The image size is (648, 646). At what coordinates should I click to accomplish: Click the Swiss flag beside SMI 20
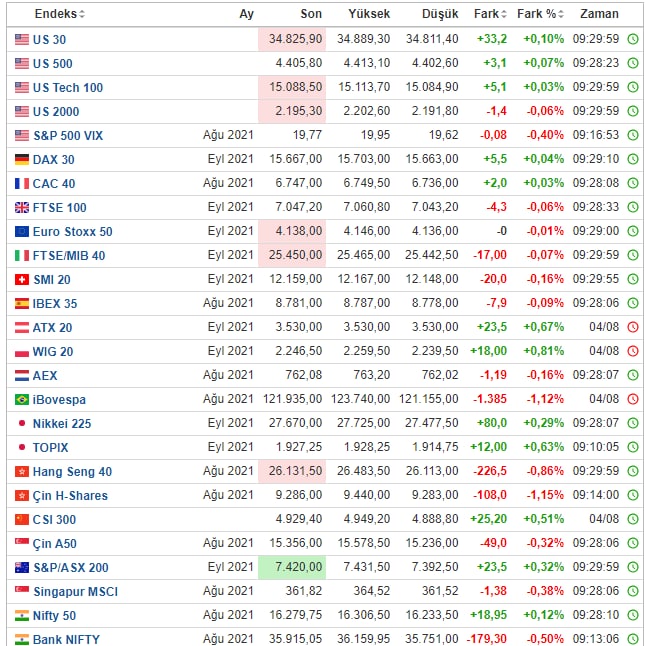pyautogui.click(x=22, y=279)
